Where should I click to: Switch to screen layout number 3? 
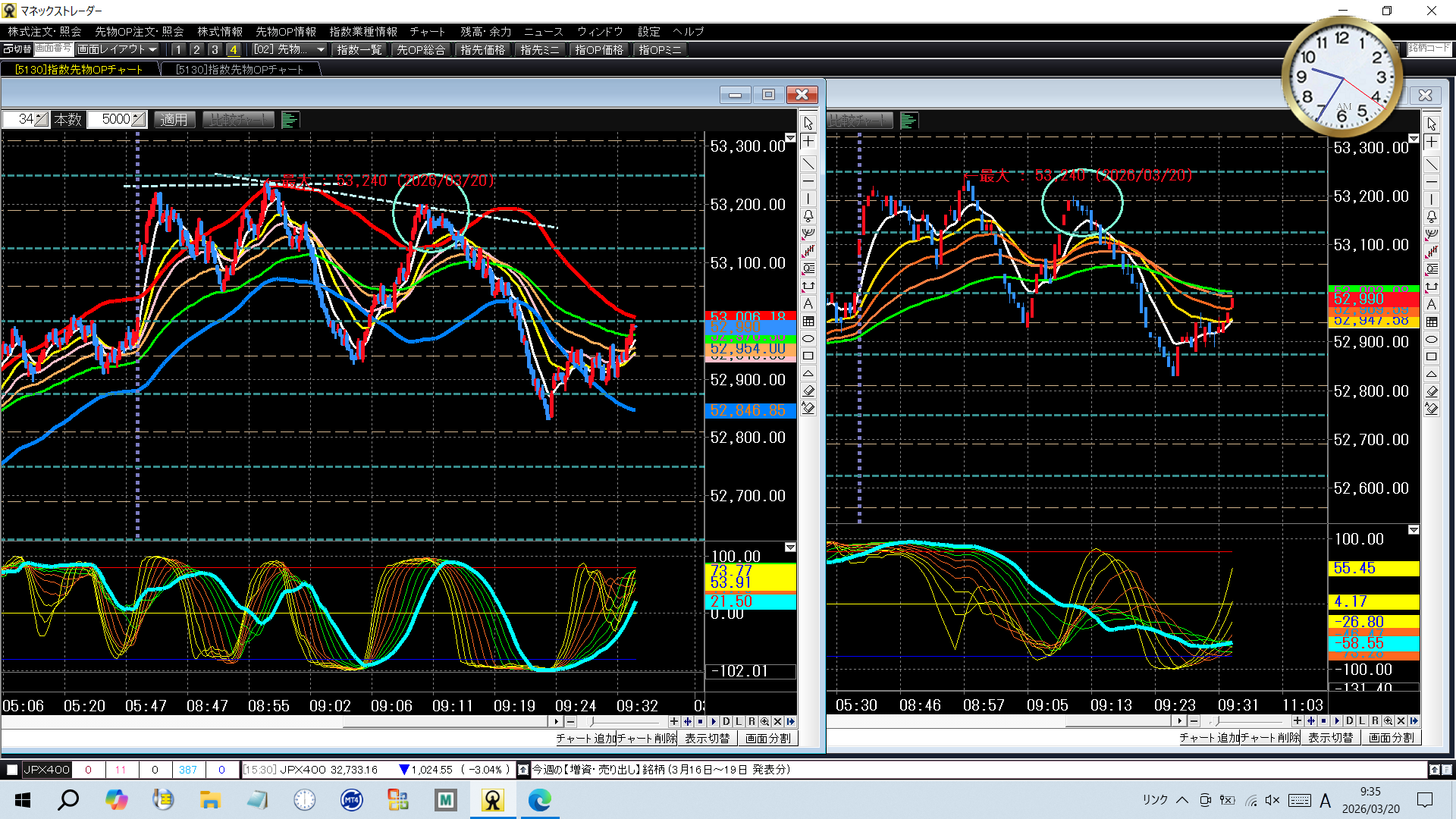(215, 49)
